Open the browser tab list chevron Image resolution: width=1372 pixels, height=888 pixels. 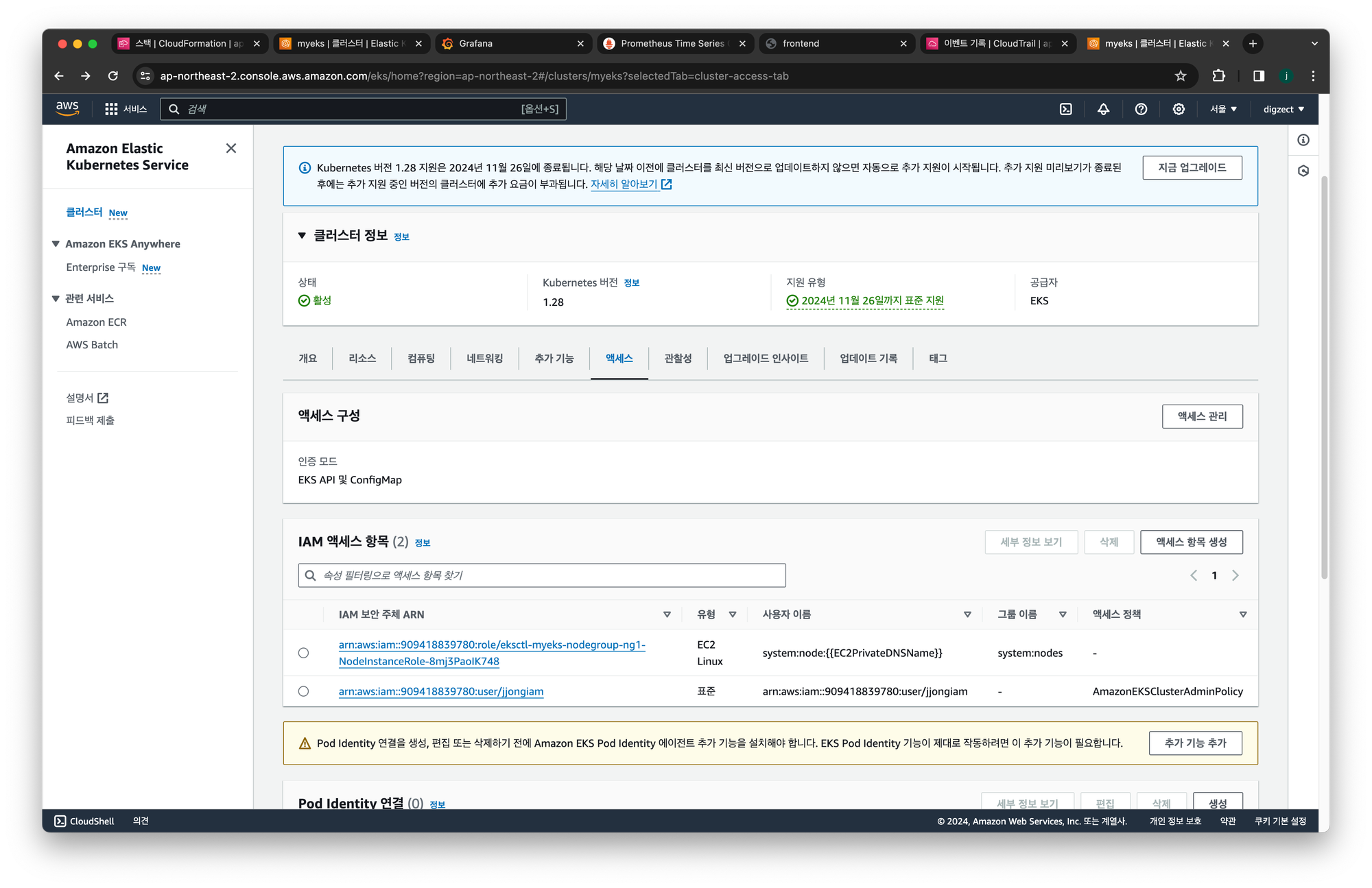pos(1314,43)
